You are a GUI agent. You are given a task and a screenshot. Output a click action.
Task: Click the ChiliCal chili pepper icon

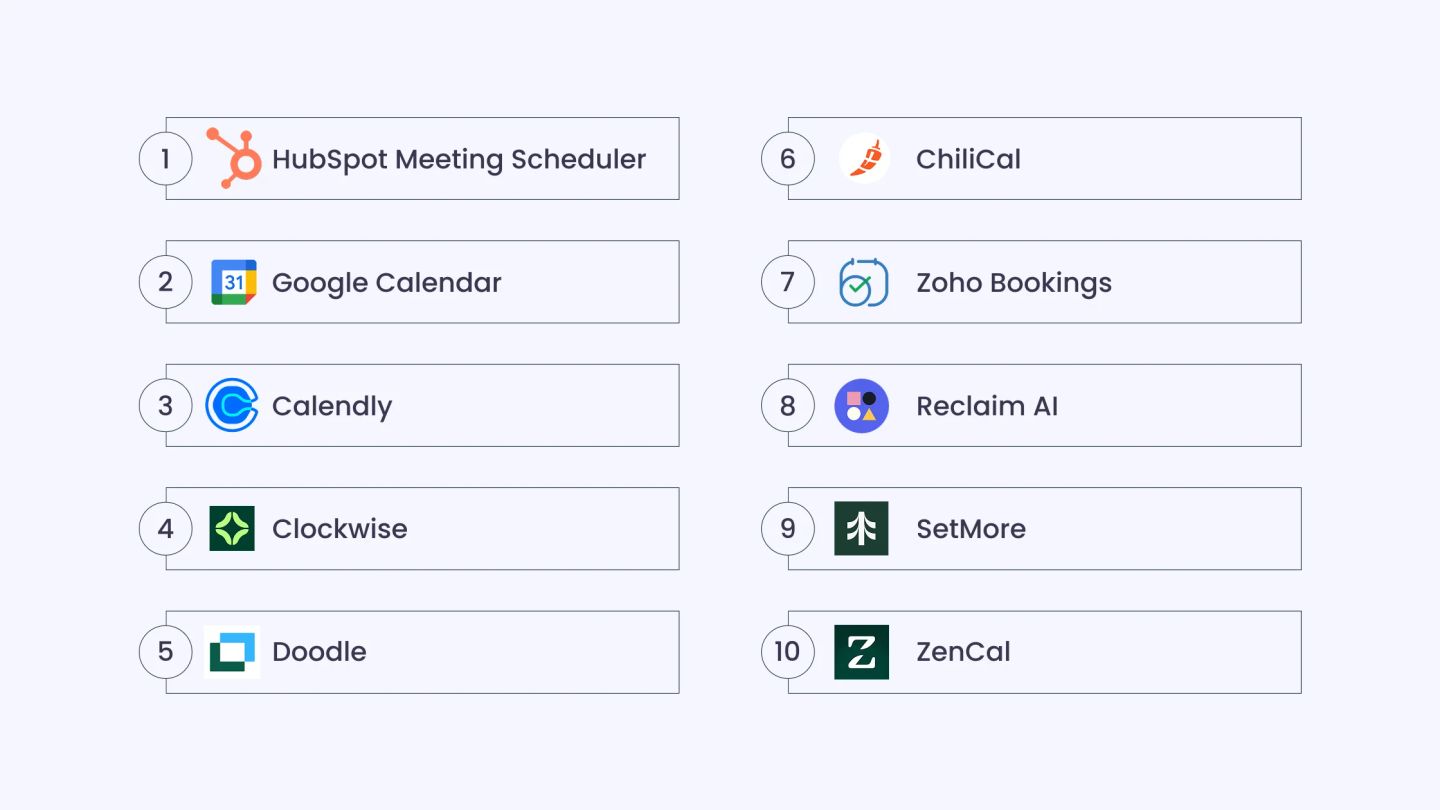coord(864,158)
